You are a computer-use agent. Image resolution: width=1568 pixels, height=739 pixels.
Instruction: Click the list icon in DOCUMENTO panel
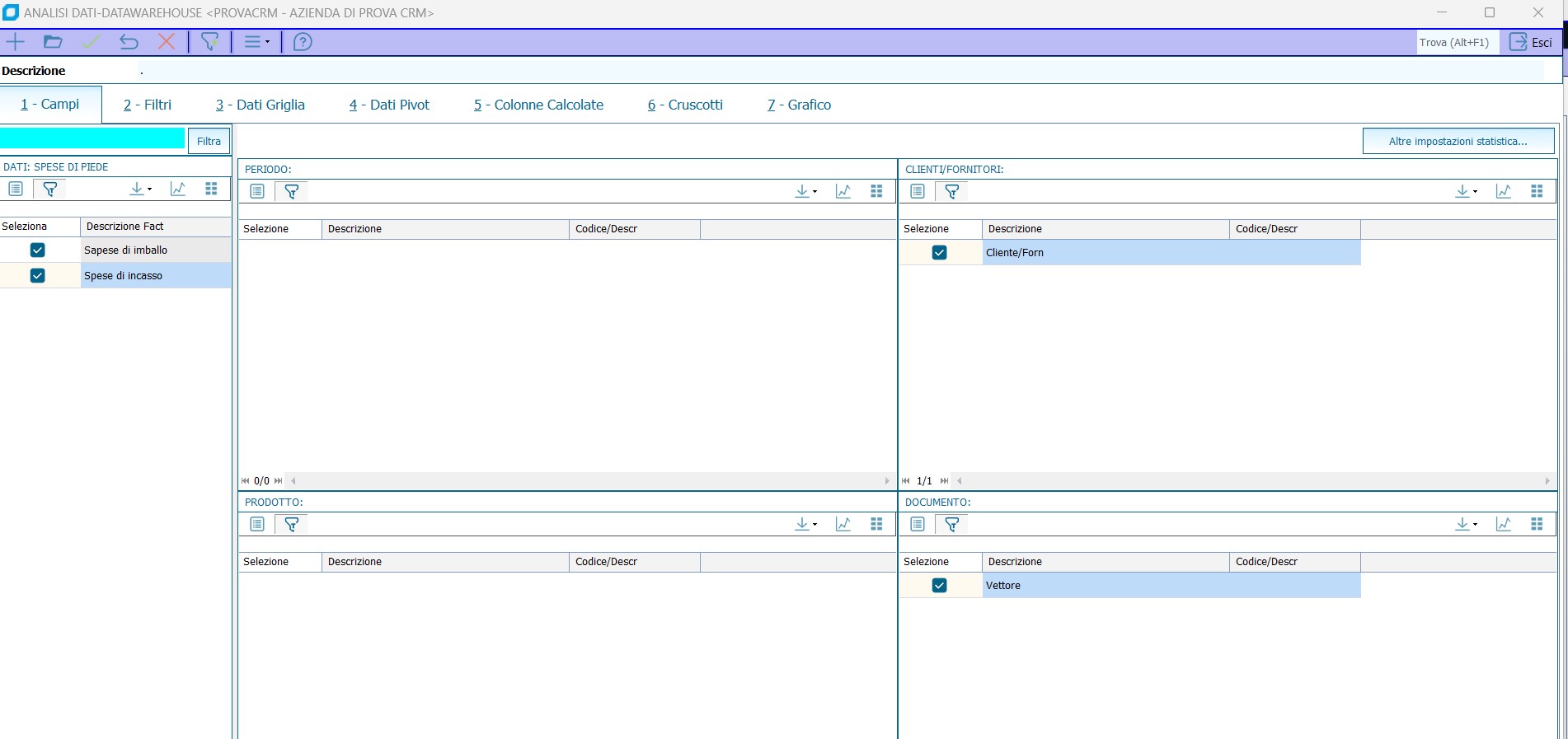tap(918, 525)
